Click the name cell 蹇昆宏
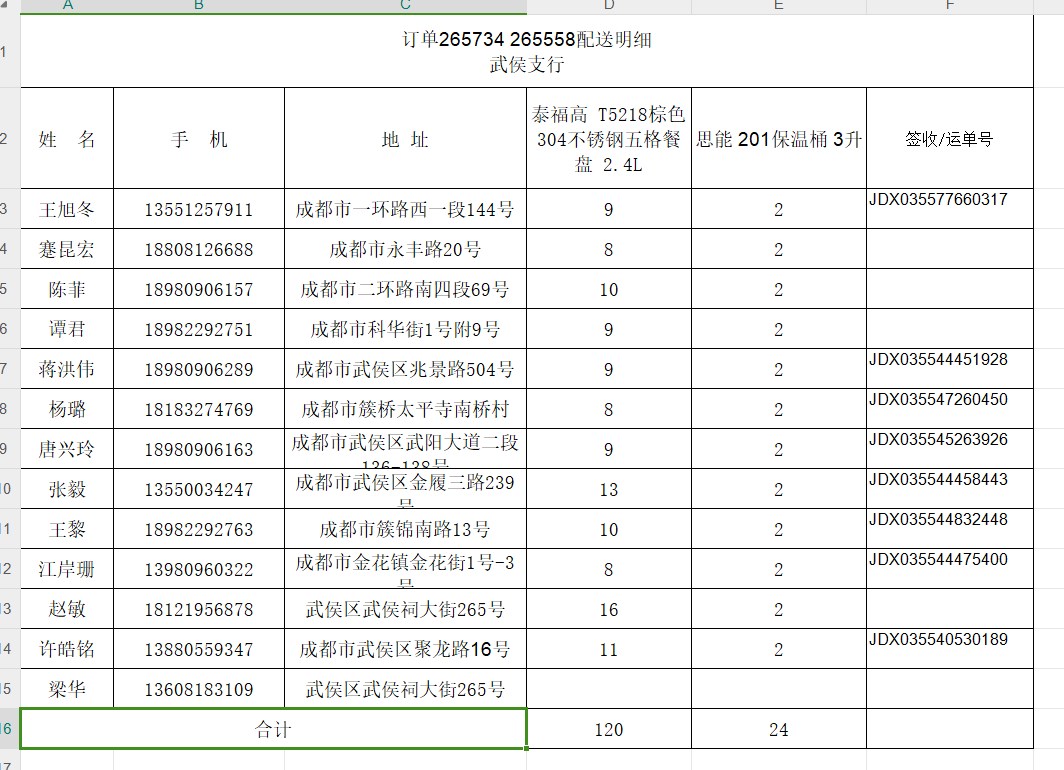 point(67,249)
